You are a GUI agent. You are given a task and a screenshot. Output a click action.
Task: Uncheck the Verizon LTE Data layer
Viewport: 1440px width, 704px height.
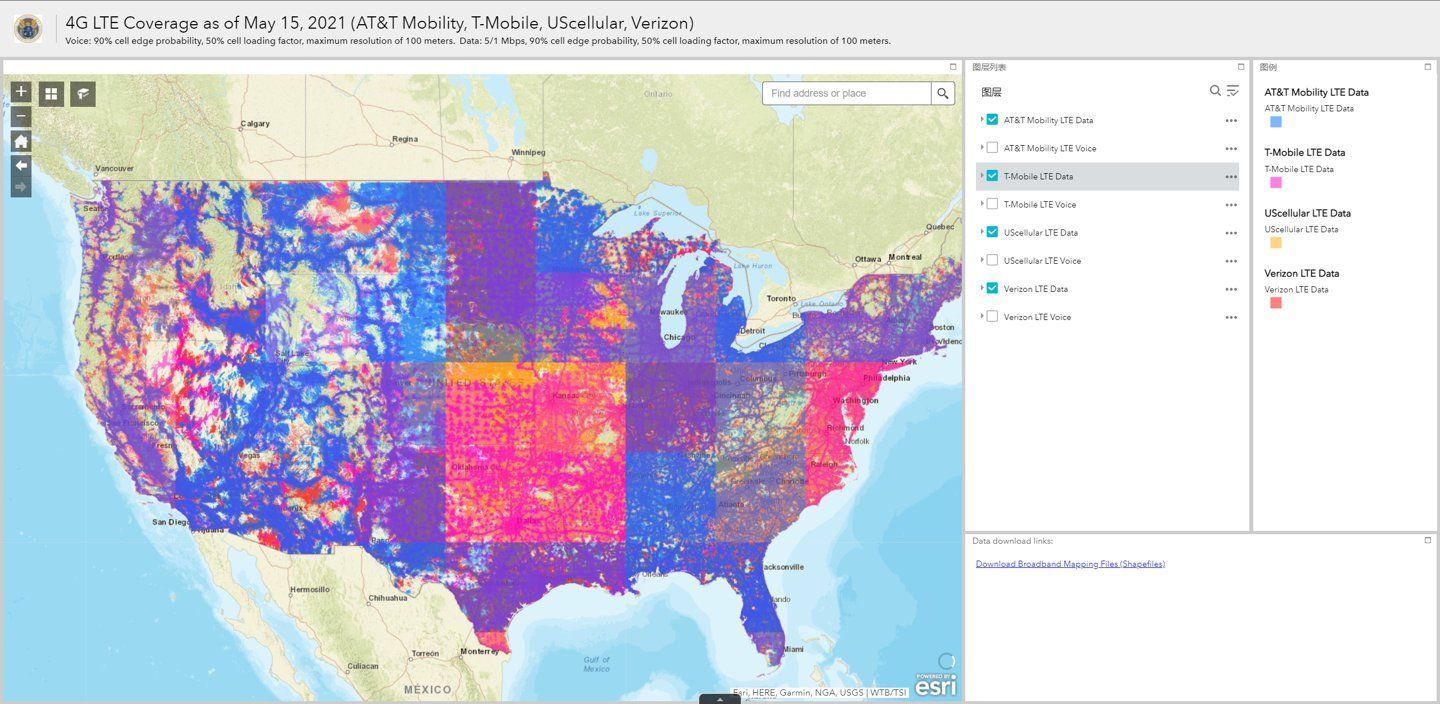tap(992, 289)
